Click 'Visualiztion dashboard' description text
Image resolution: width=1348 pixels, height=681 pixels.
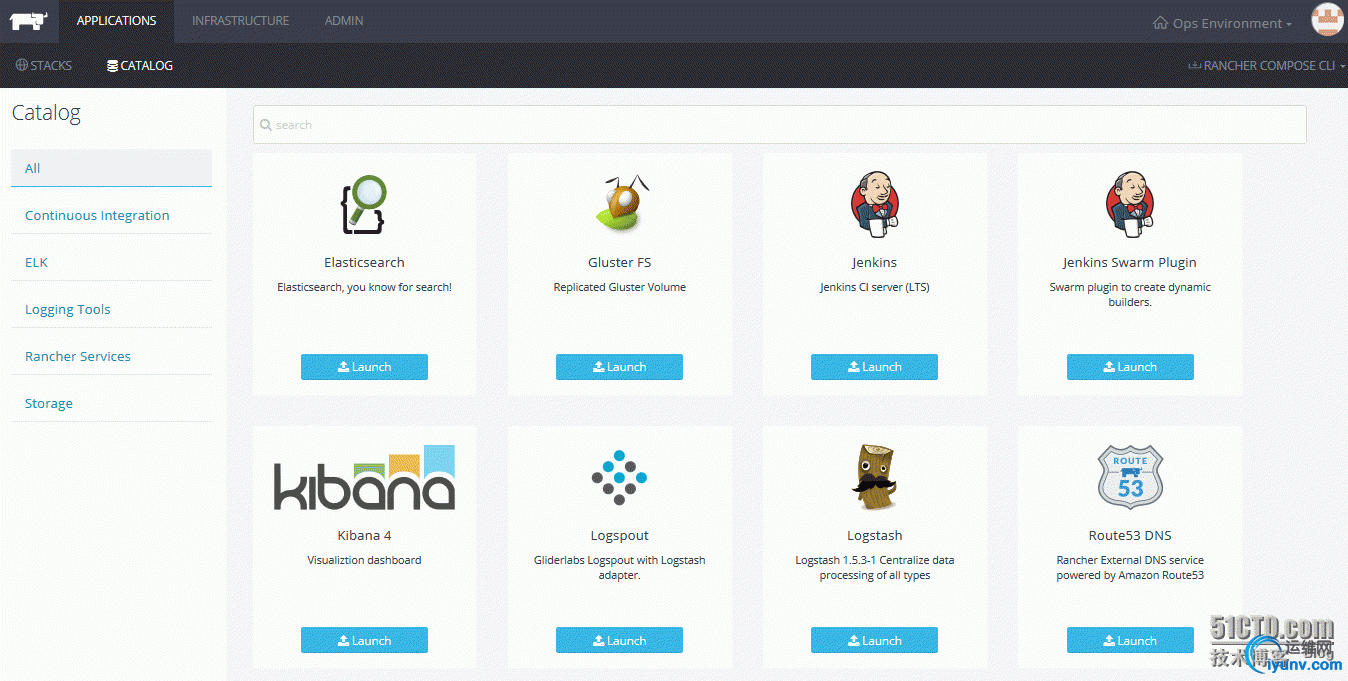[364, 560]
